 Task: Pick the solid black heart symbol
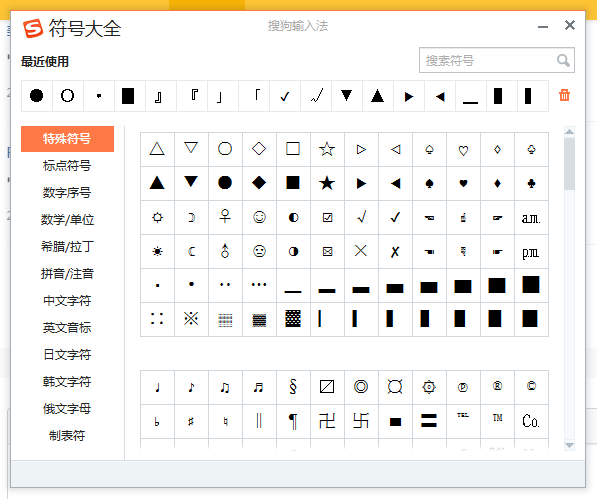(x=463, y=183)
